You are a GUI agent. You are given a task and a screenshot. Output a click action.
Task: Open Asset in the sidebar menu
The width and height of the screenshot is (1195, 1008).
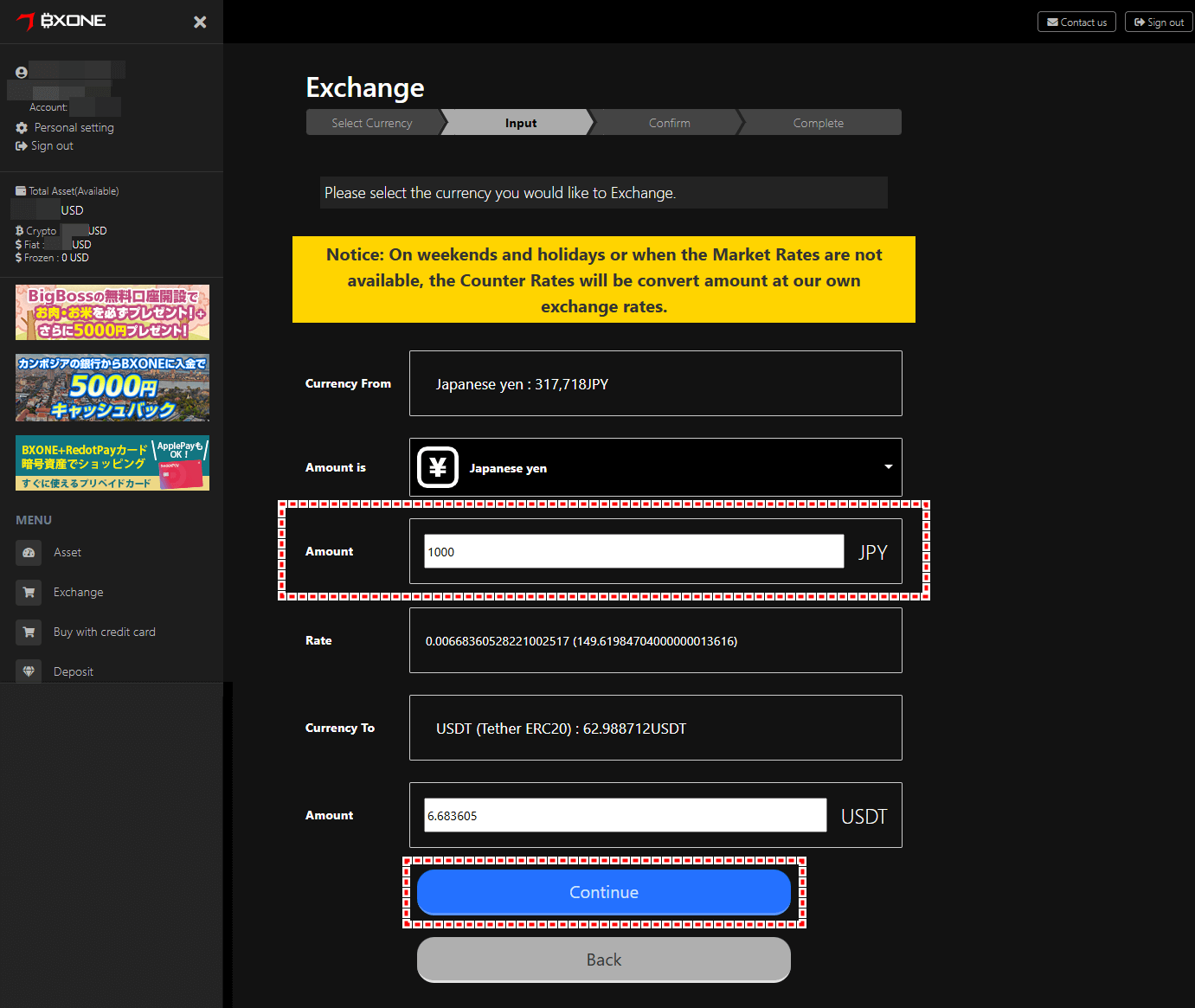pyautogui.click(x=67, y=553)
